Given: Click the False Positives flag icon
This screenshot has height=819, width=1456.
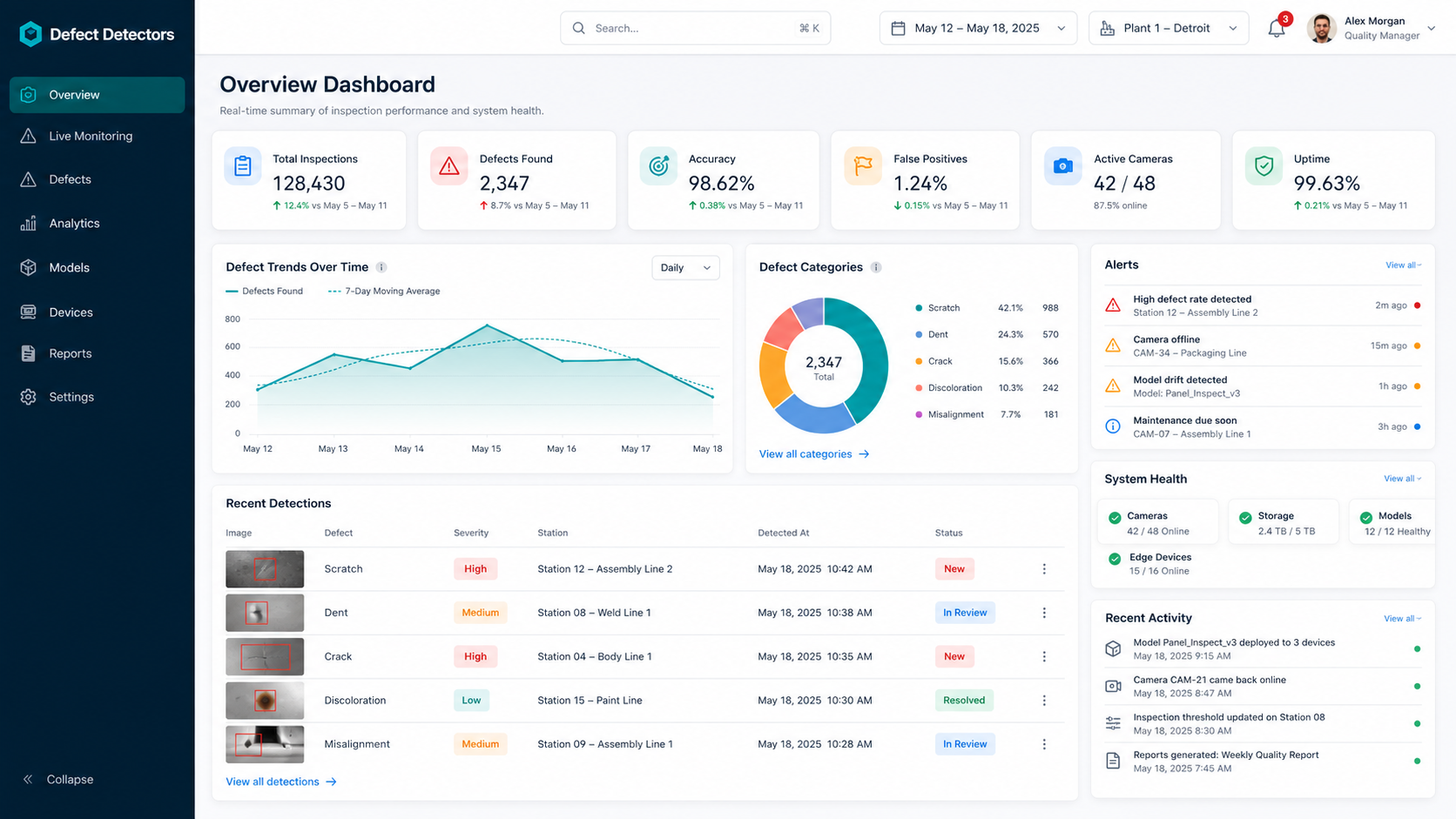Looking at the screenshot, I should point(862,166).
